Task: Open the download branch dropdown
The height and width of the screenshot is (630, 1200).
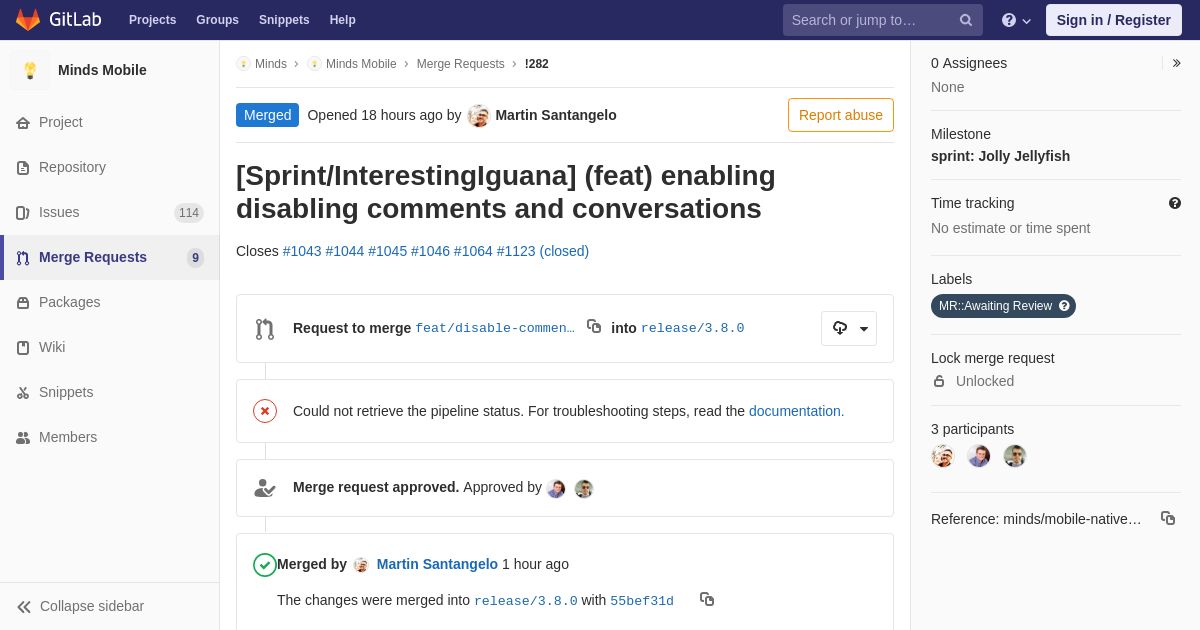Action: pos(849,328)
